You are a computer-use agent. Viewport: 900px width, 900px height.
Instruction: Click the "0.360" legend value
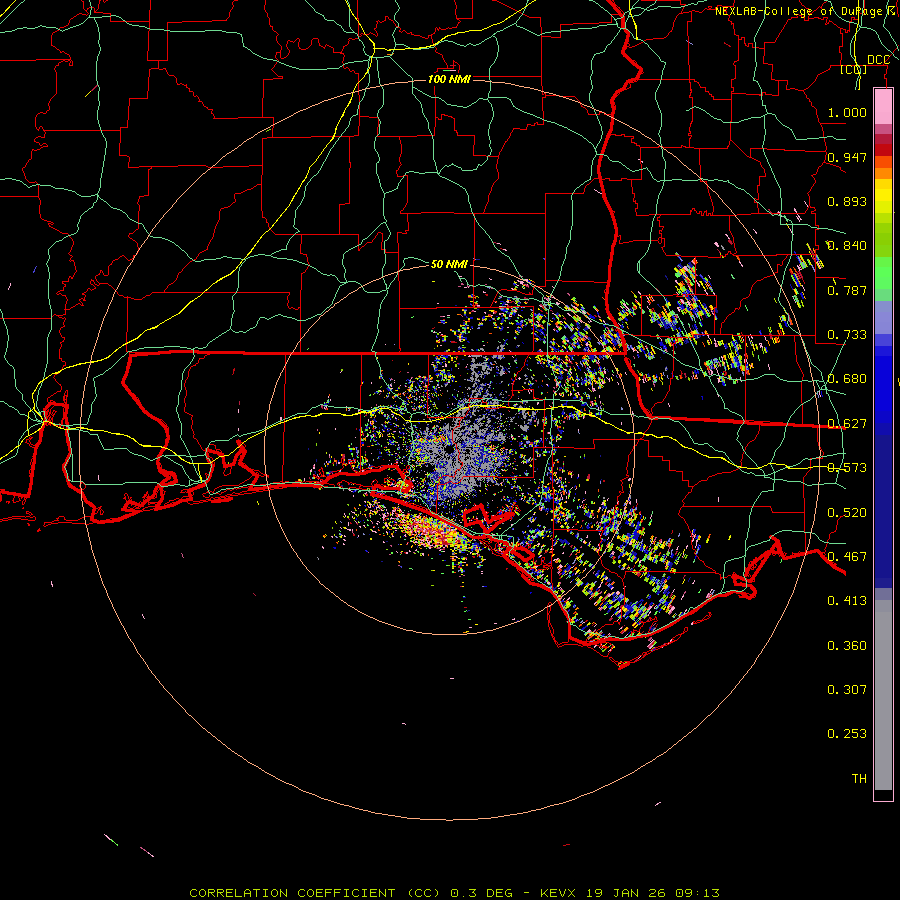(x=847, y=646)
